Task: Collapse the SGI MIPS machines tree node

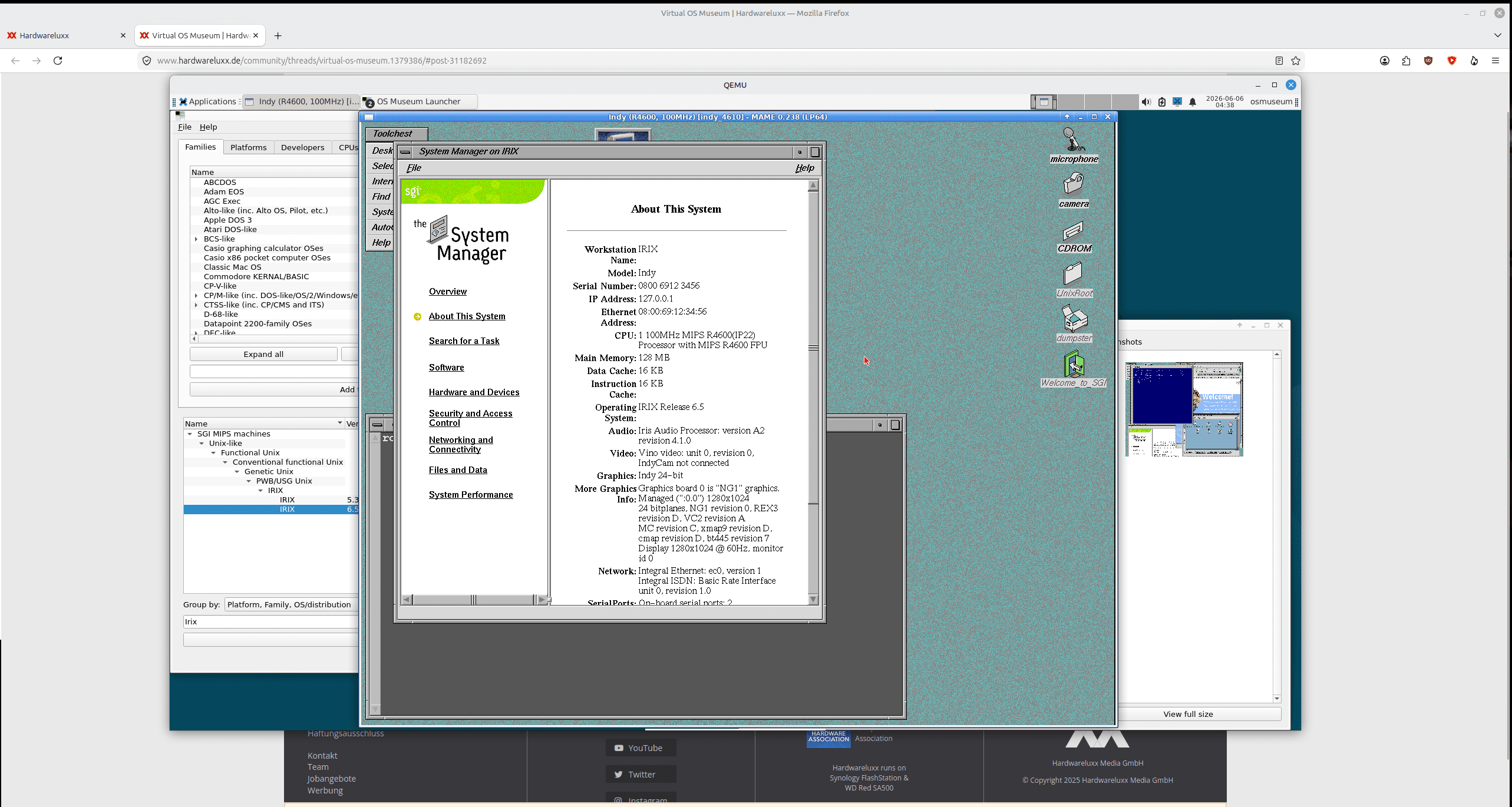Action: coord(190,434)
